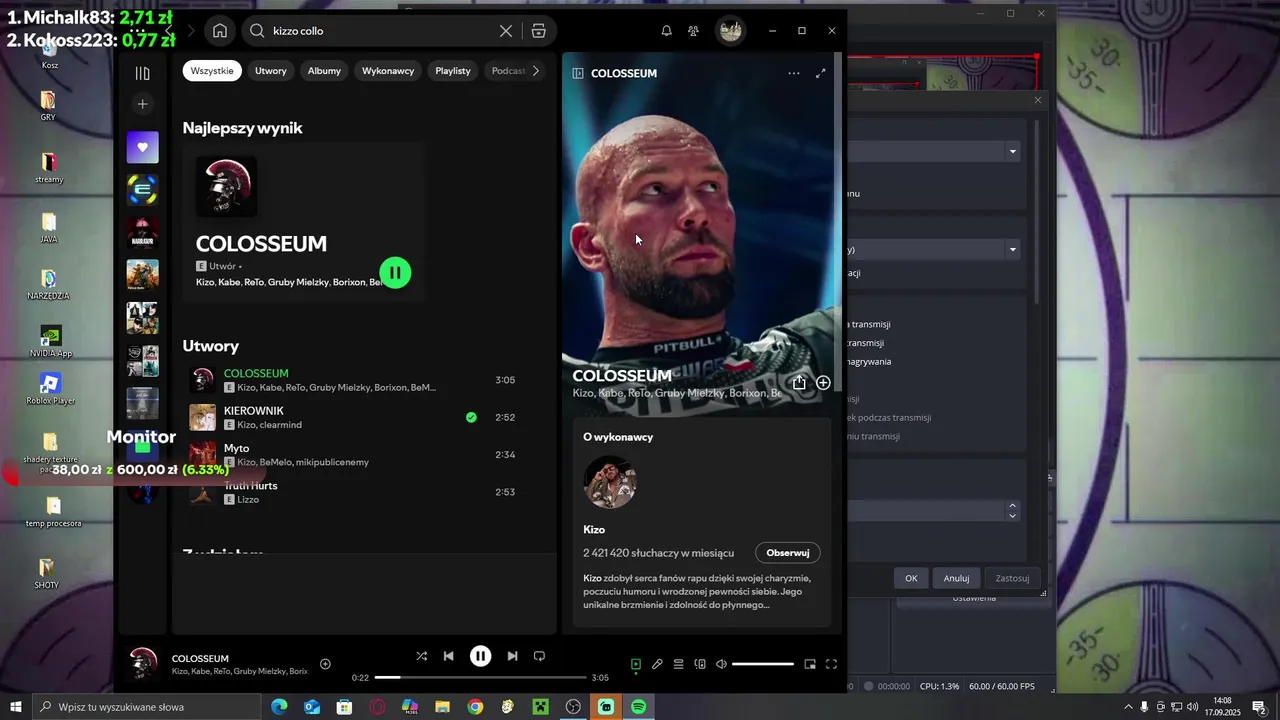Select the Utwory filter

click(270, 71)
